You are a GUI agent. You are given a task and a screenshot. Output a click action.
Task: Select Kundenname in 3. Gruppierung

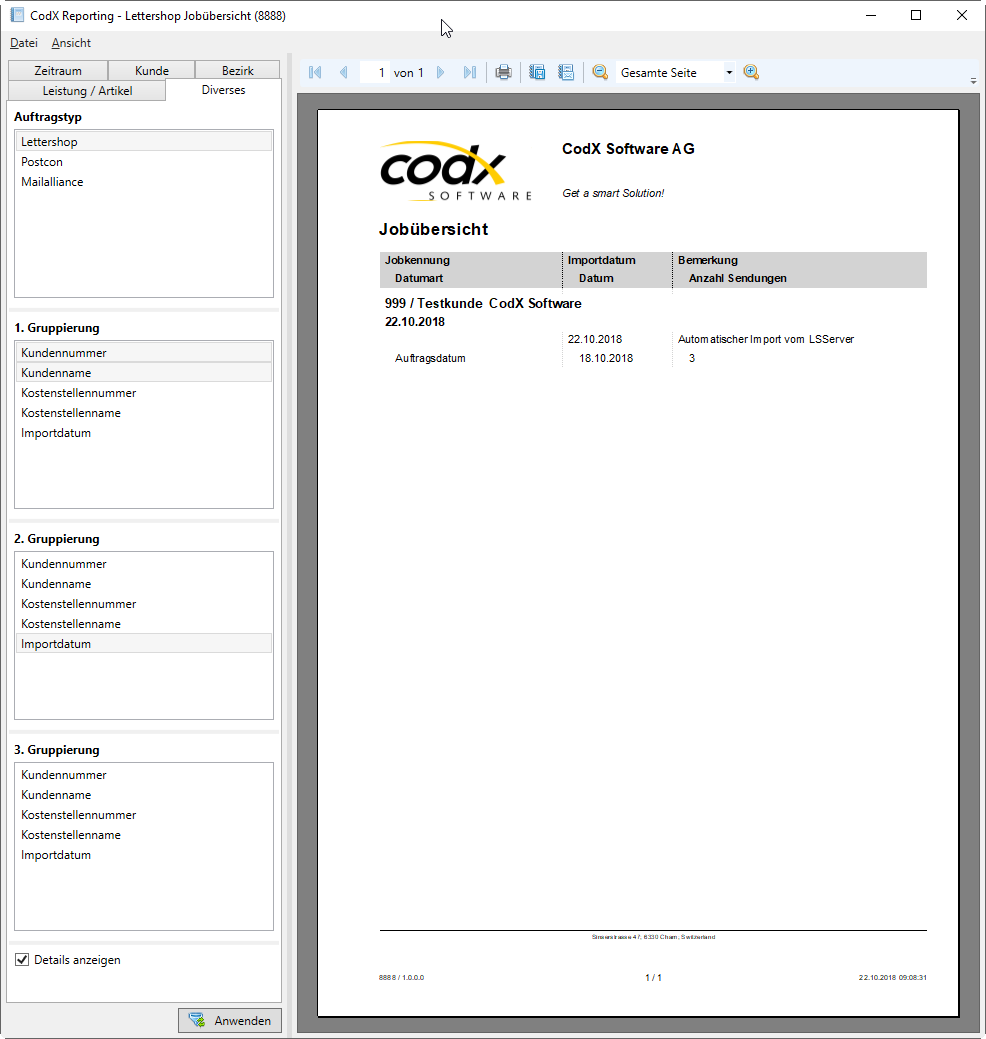[144, 794]
